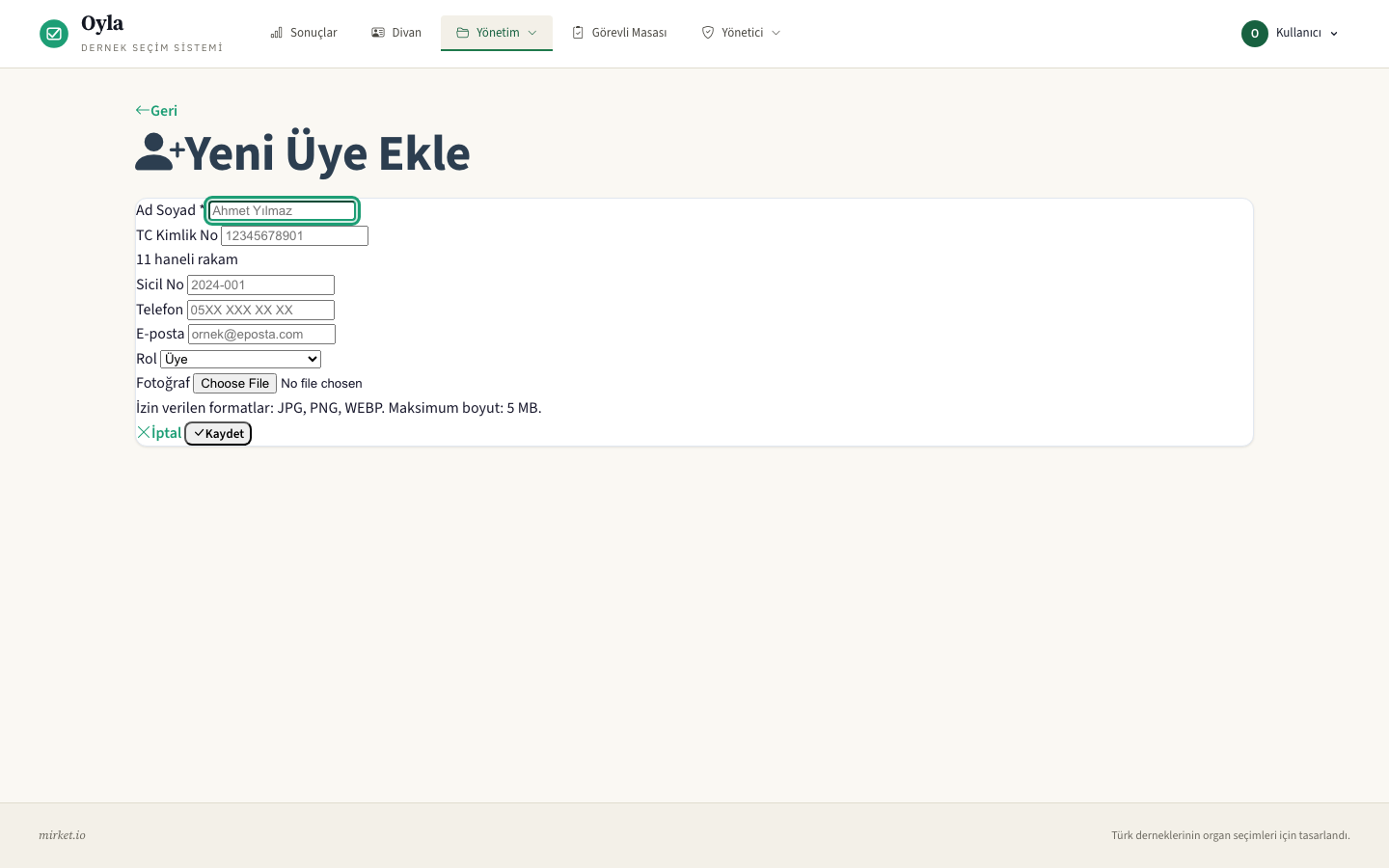Focus the Telefon input field

click(x=260, y=310)
